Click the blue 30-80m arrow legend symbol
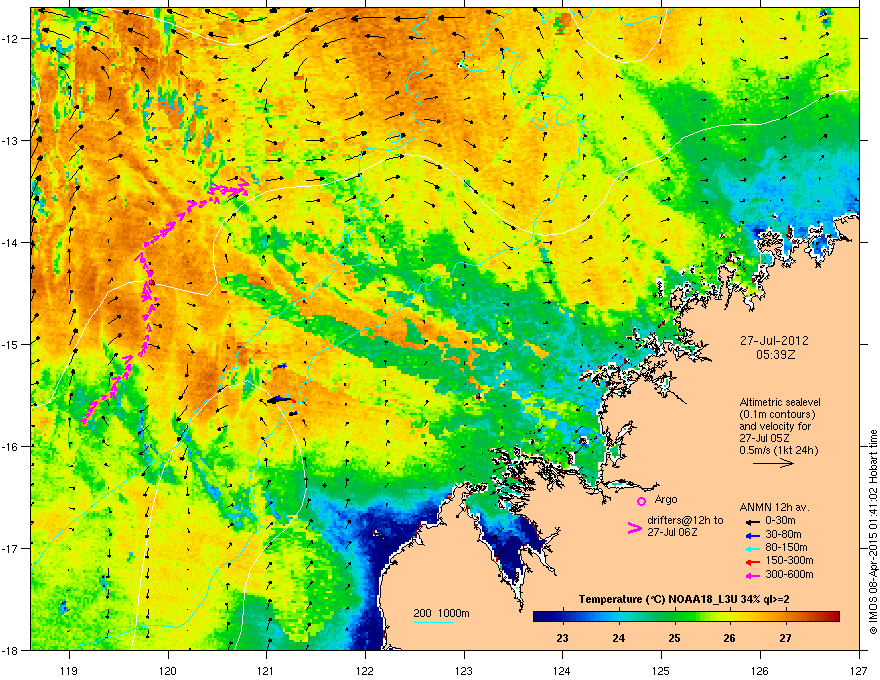 point(751,535)
